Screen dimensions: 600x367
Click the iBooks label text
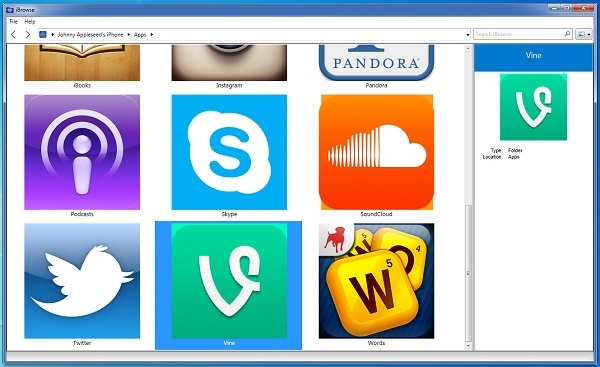pos(82,85)
